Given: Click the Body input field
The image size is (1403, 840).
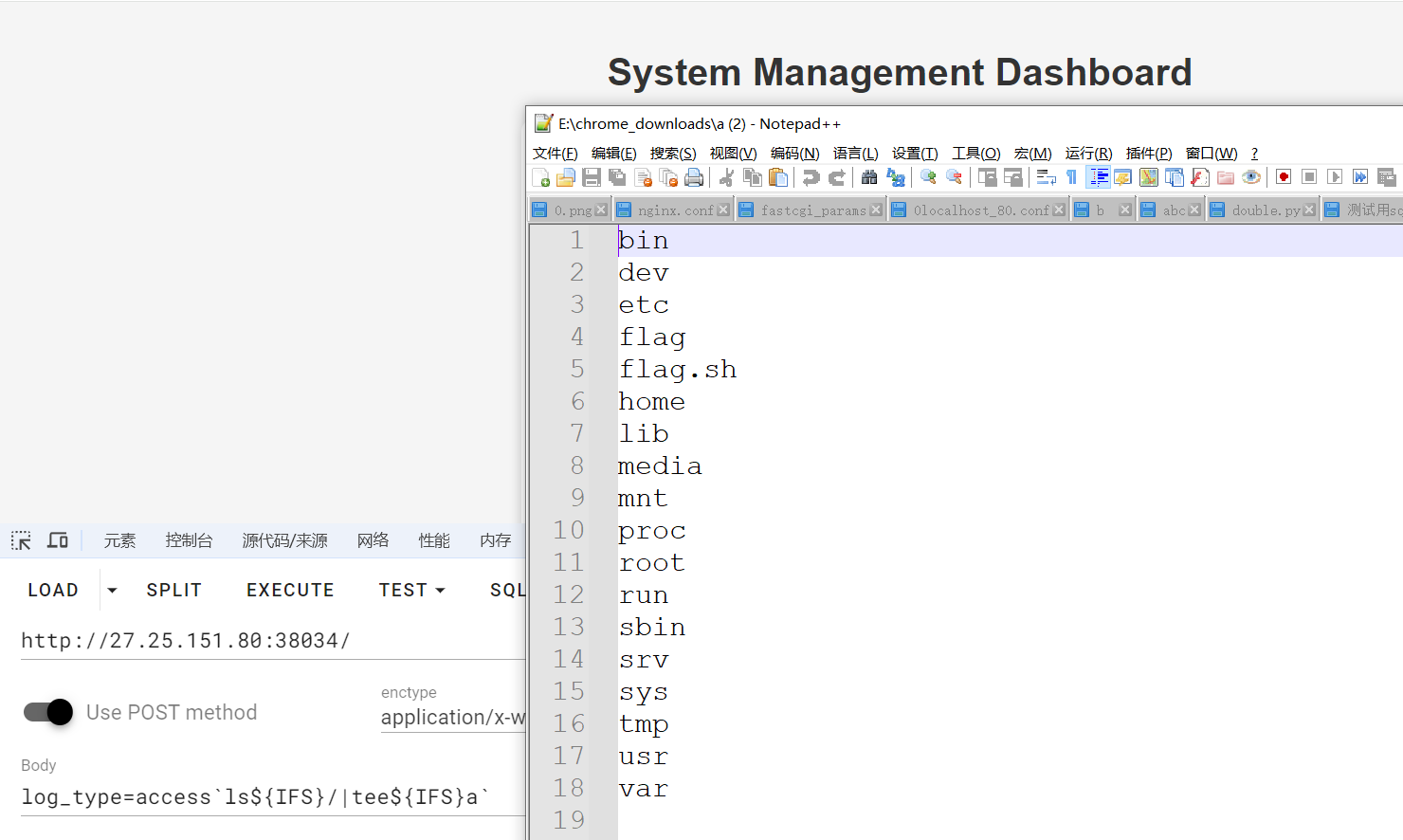Looking at the screenshot, I should [265, 797].
